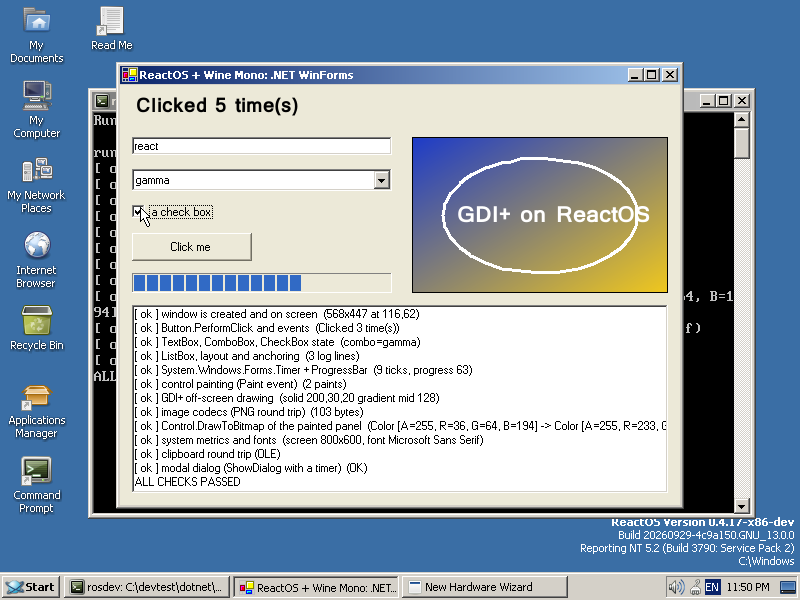Select 'GDI+ off-screen drawing' log line
Viewport: 800px width, 600px height.
point(399,398)
